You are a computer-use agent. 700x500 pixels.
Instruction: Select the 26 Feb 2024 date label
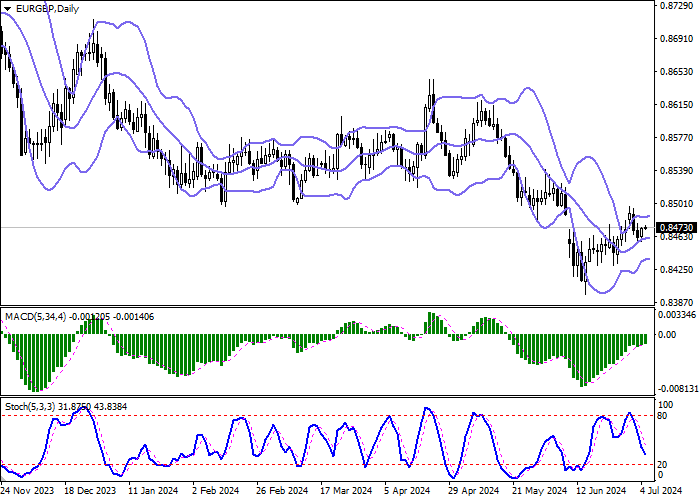click(283, 491)
